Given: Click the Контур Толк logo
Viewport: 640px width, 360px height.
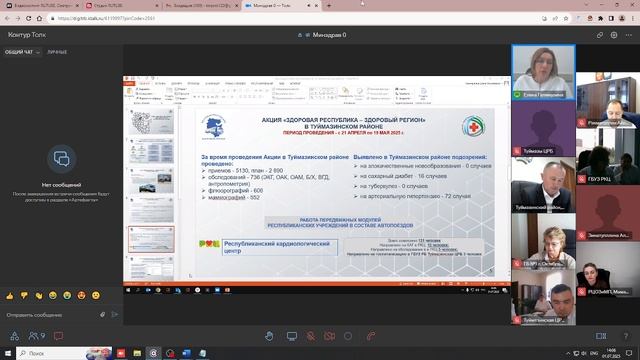Looking at the screenshot, I should point(27,35).
